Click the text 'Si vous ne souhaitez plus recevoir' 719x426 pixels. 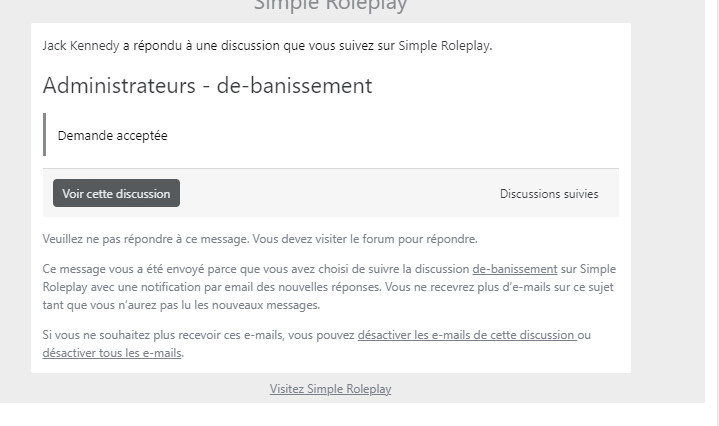click(316, 343)
